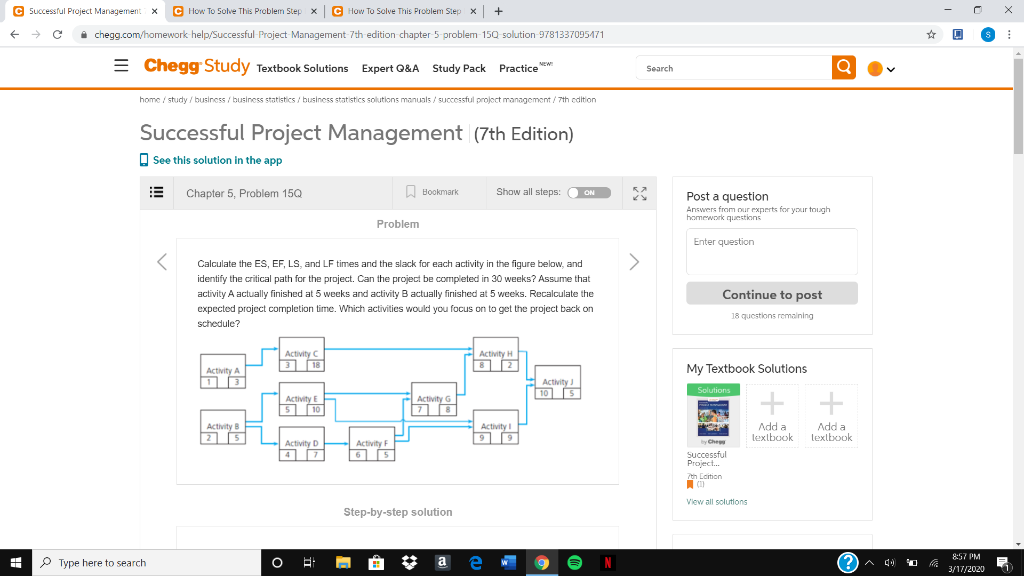Click the Chegg Study logo
Viewport: 1024px width, 576px height.
(197, 66)
